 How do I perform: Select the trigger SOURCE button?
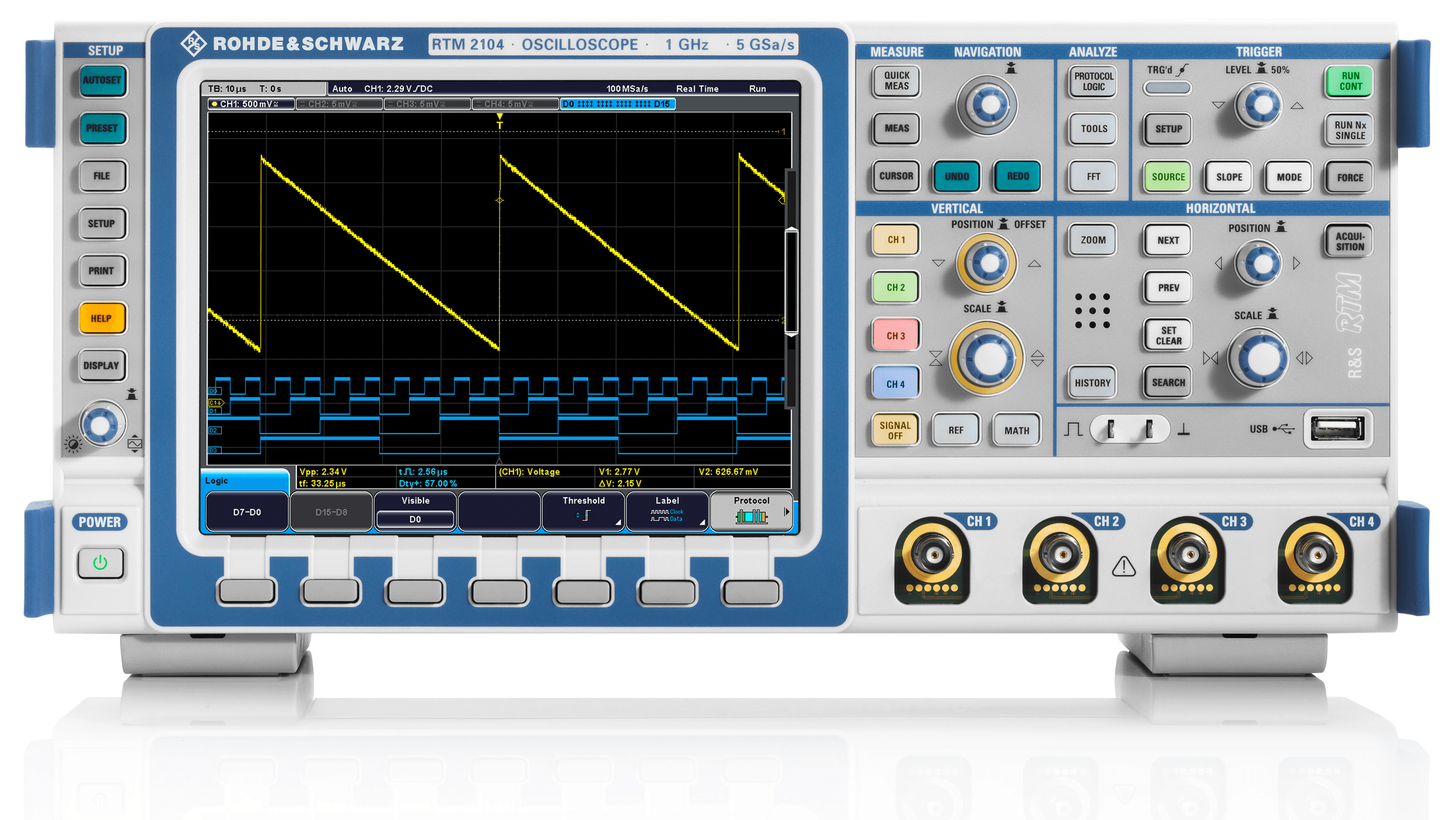[1168, 177]
